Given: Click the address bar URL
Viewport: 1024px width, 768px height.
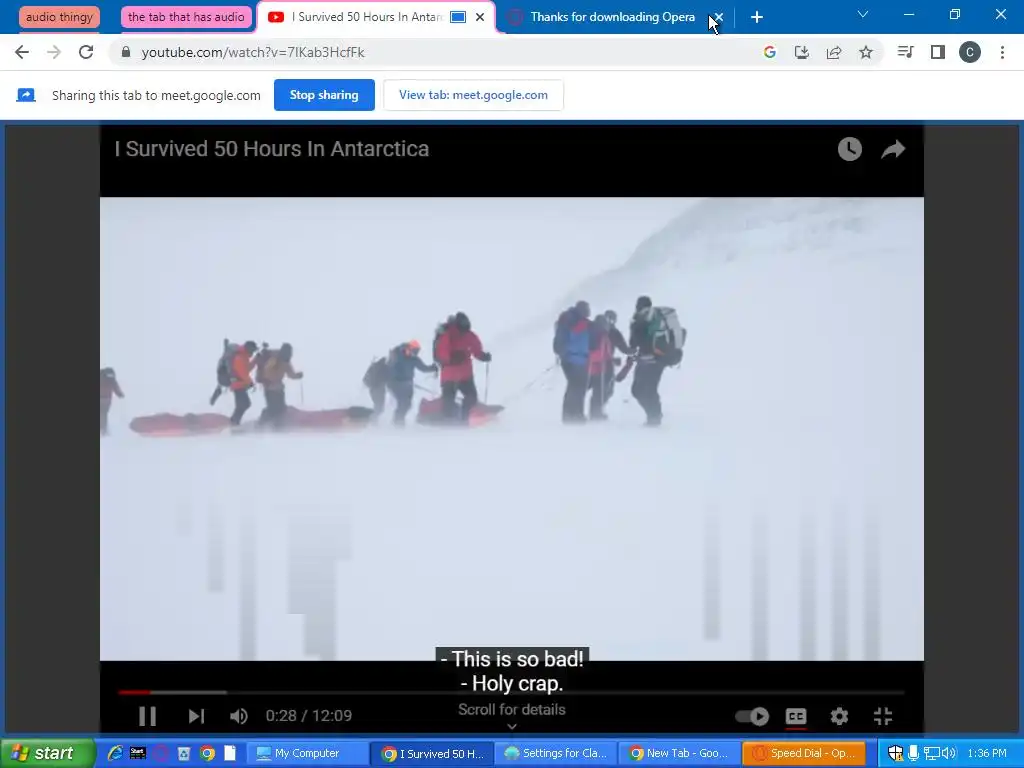Looking at the screenshot, I should click(253, 52).
